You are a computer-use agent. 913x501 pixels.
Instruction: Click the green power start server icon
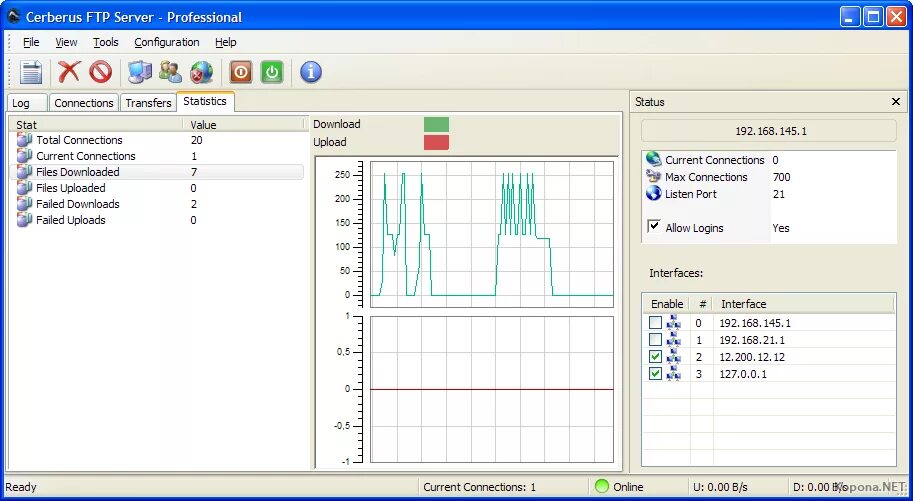272,72
